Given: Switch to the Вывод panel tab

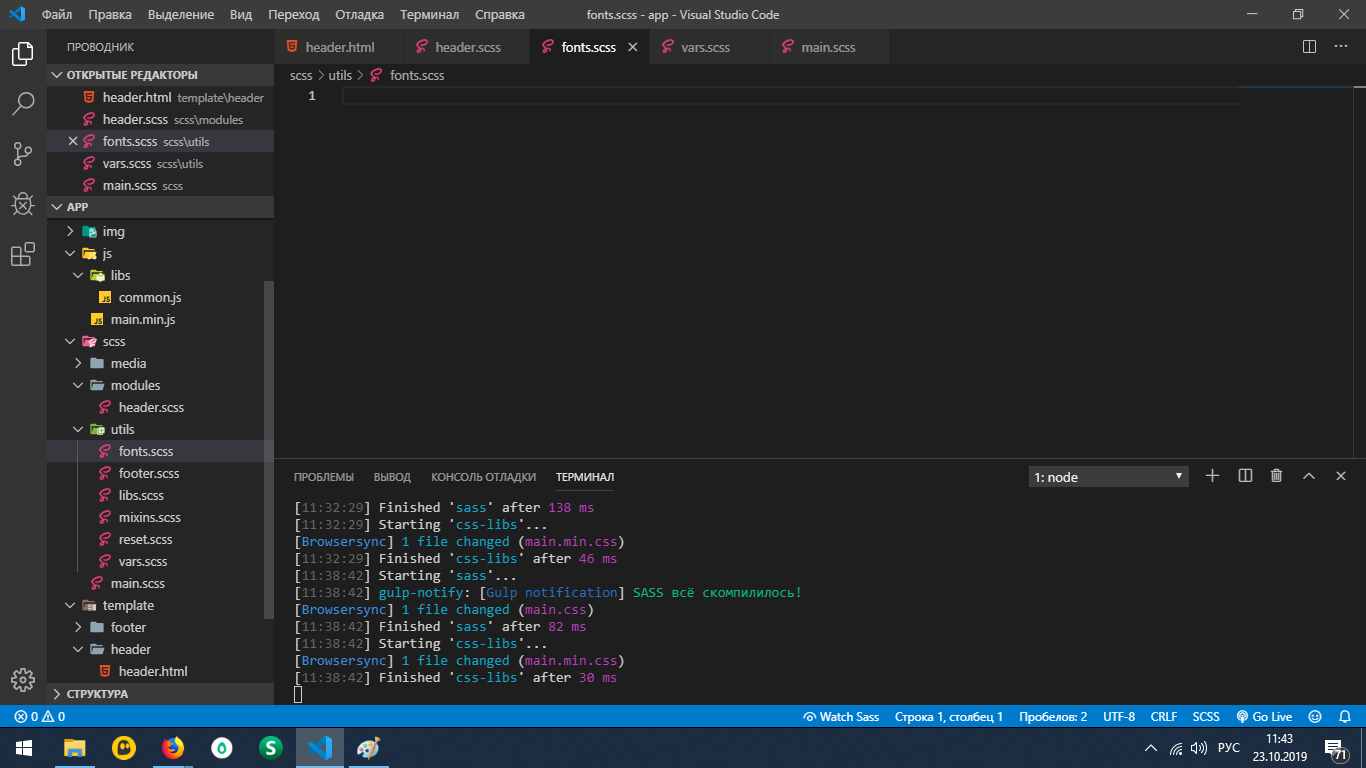Looking at the screenshot, I should point(392,477).
